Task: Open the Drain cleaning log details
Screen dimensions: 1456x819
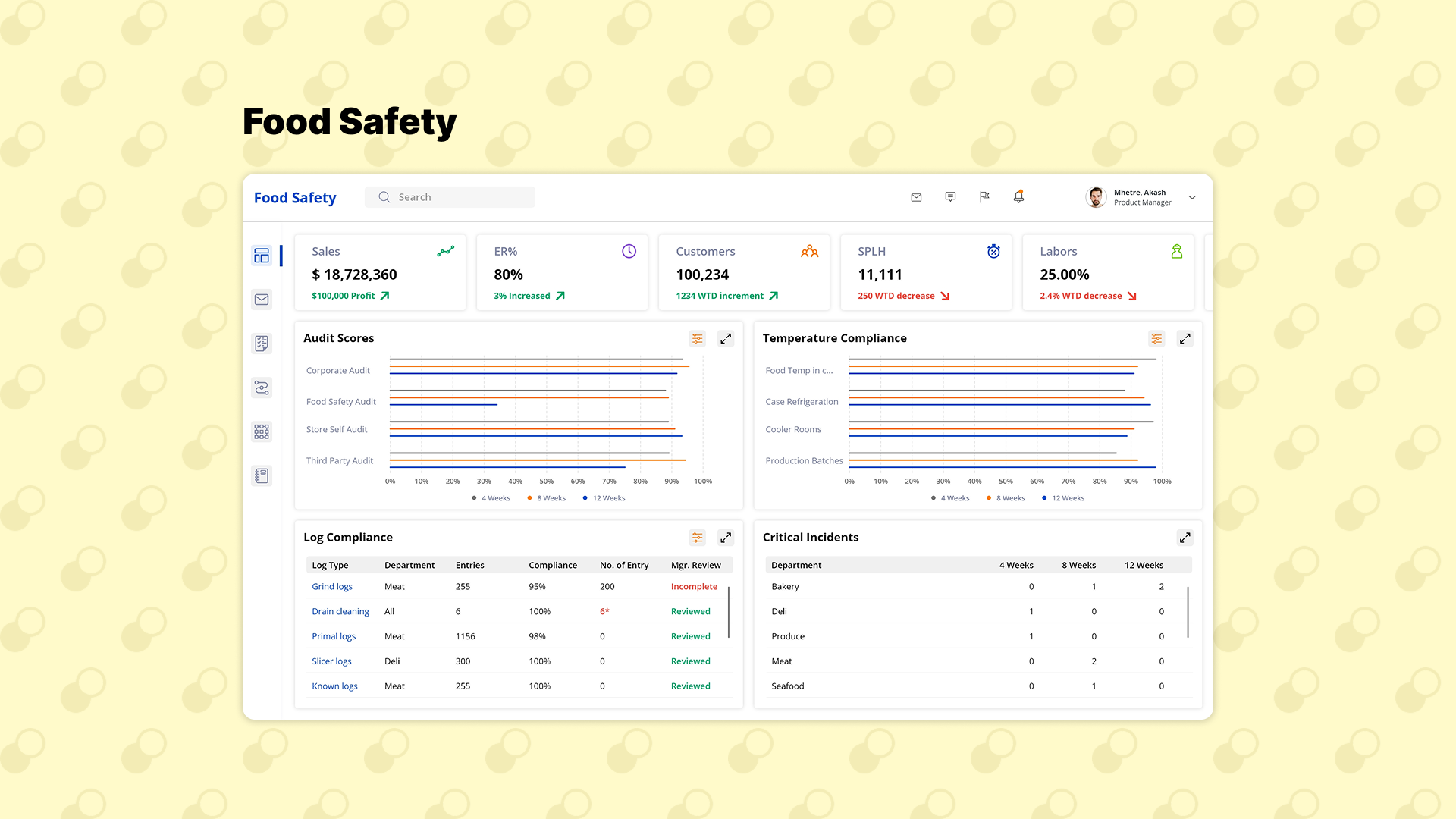Action: 340,611
